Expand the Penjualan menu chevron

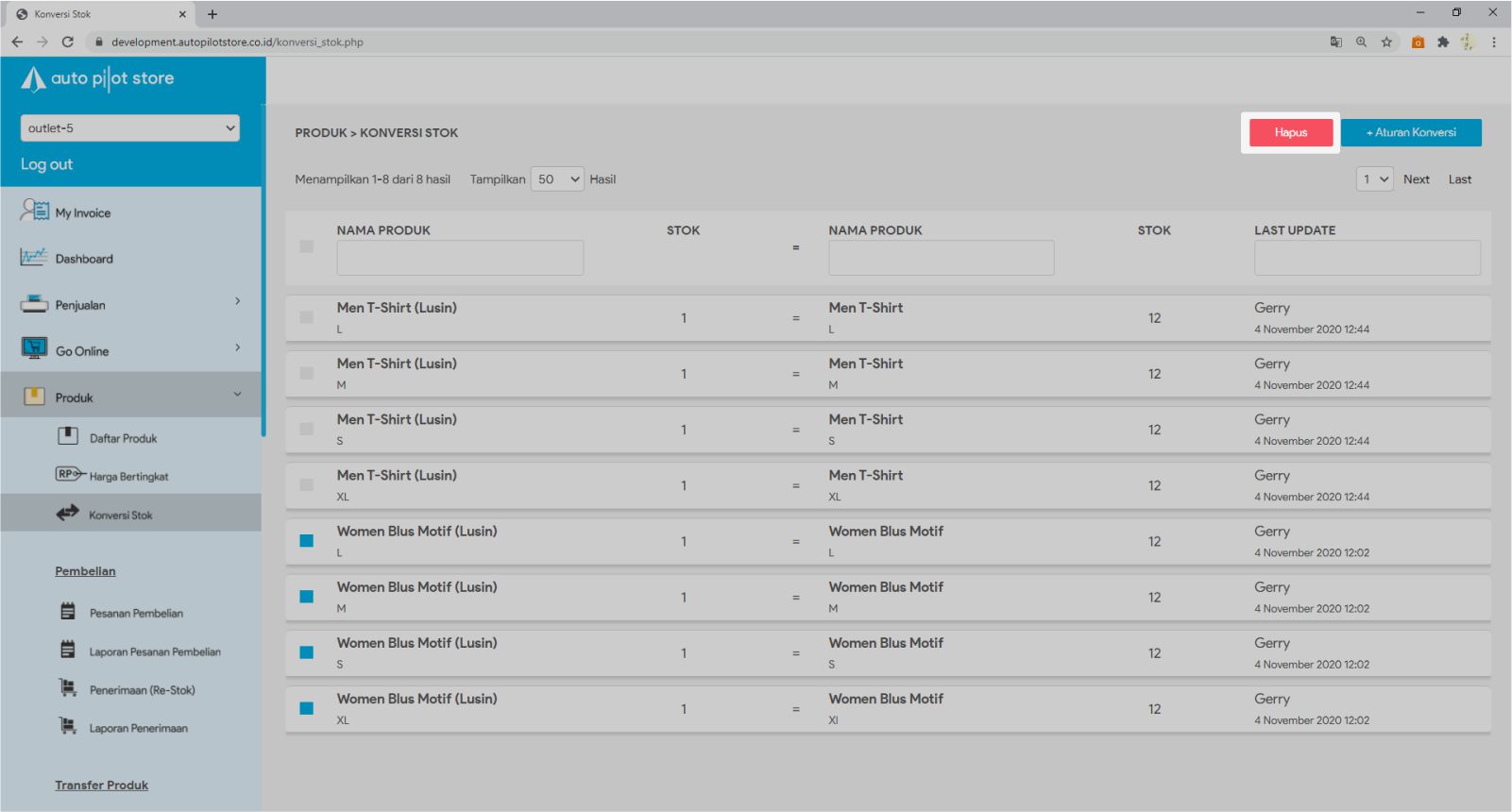coord(237,302)
